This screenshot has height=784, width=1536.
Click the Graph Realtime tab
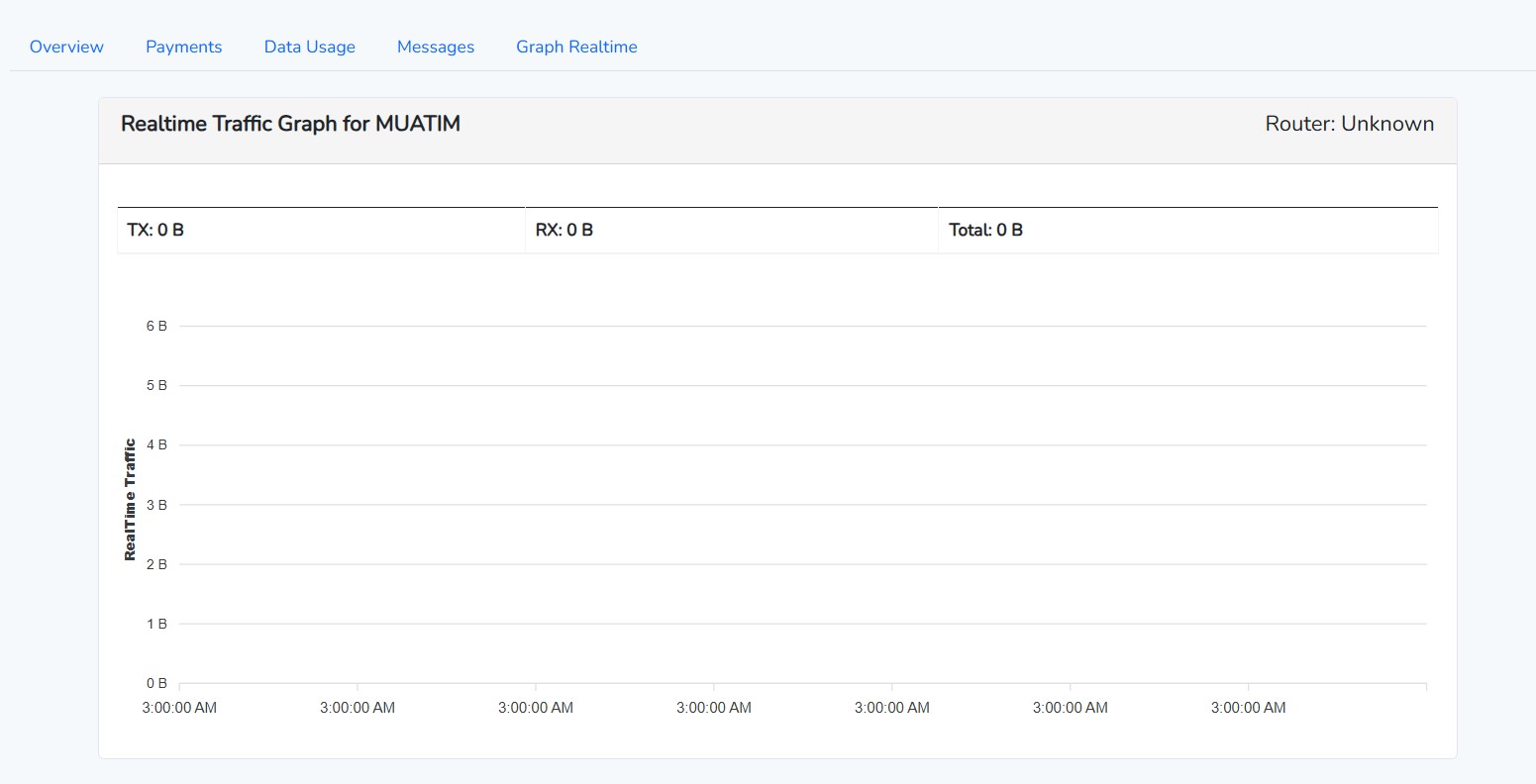coord(576,47)
